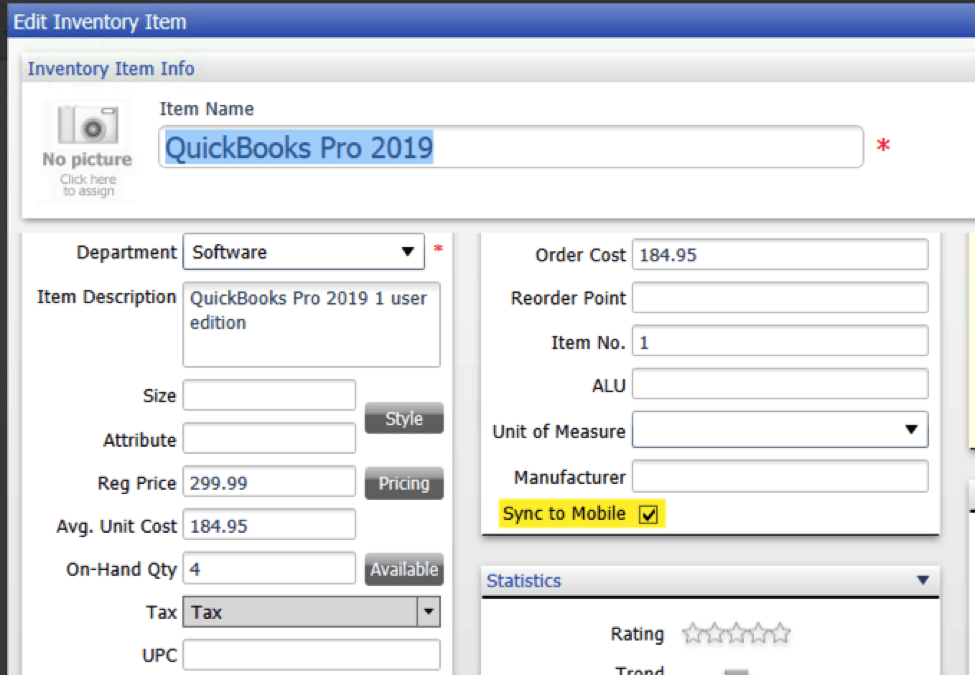Open the Pricing button

[x=404, y=483]
